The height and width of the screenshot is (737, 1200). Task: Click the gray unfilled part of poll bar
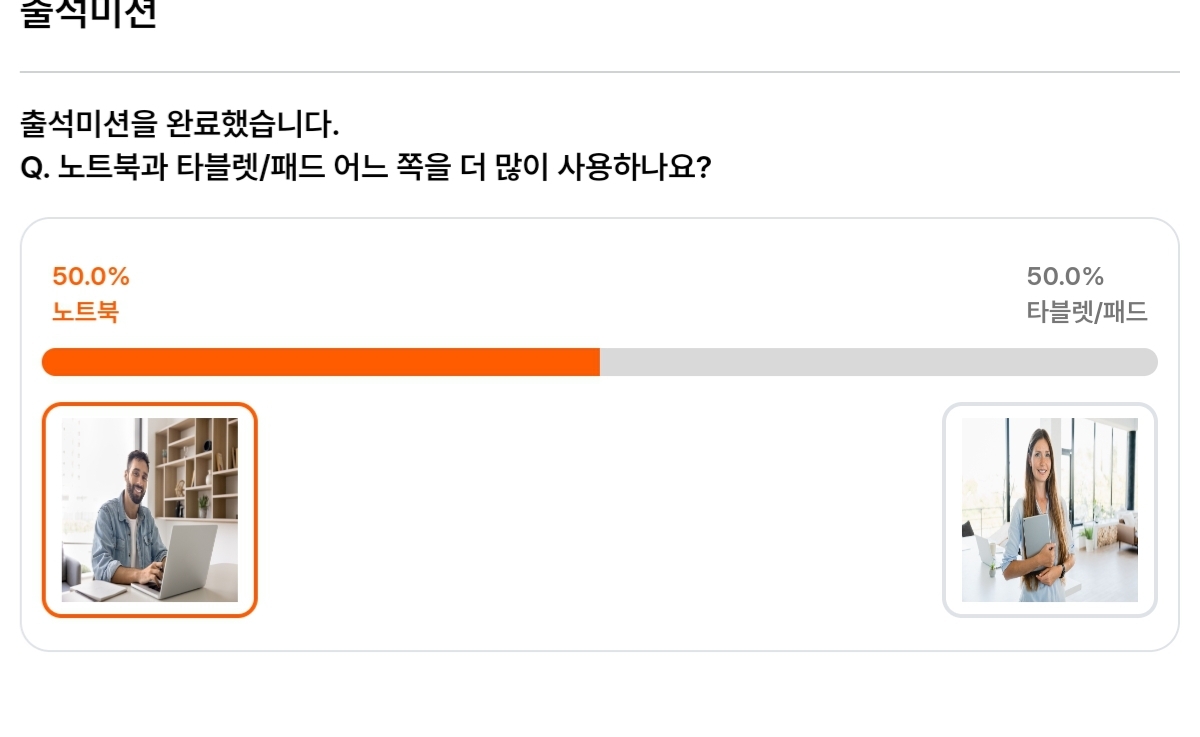879,362
